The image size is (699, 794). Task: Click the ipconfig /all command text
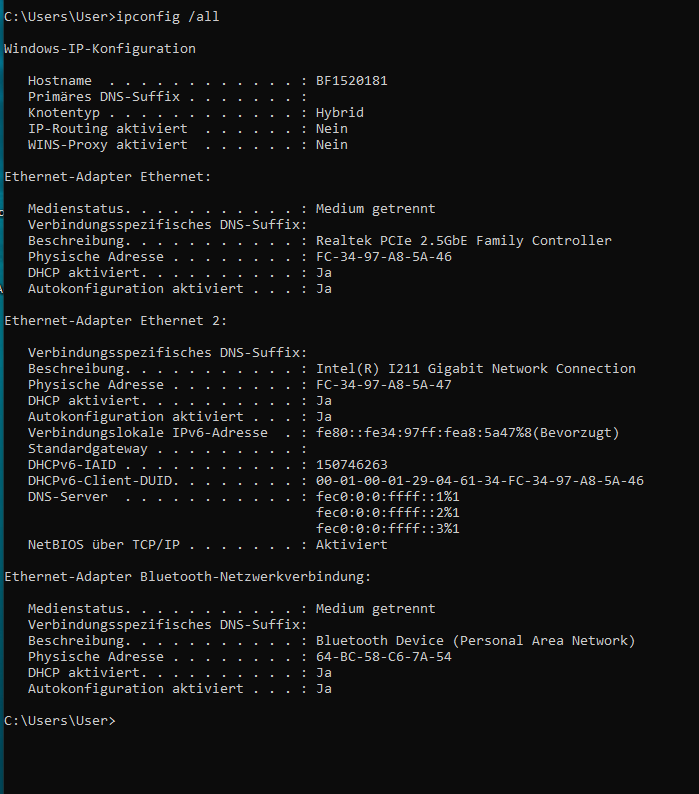point(168,17)
